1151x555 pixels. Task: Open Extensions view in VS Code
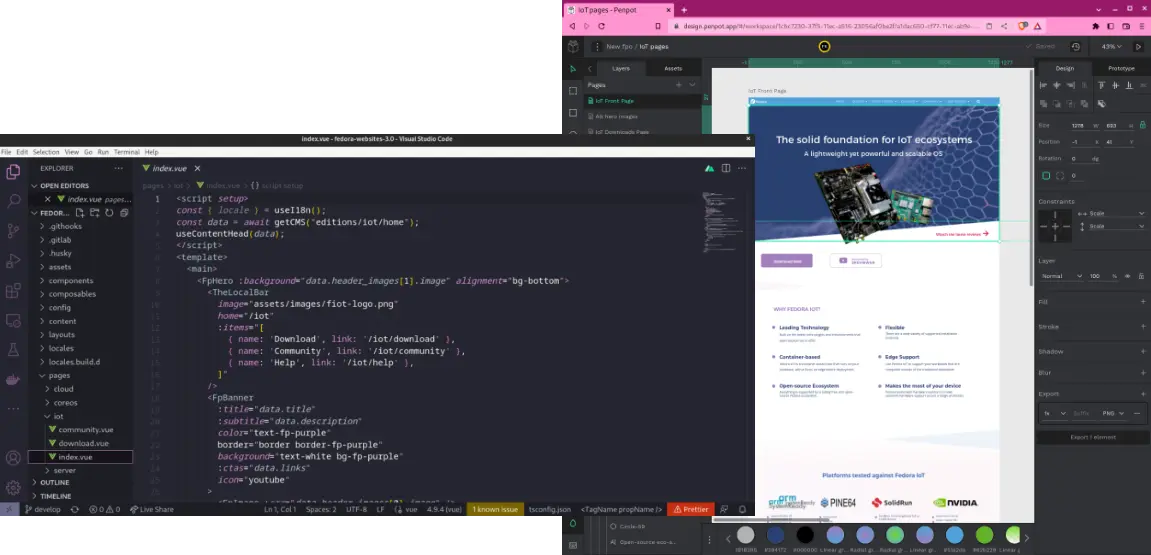click(13, 291)
